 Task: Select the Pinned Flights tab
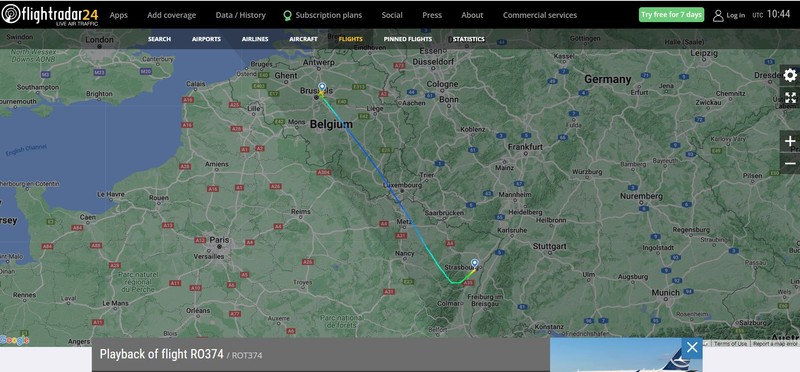[408, 39]
